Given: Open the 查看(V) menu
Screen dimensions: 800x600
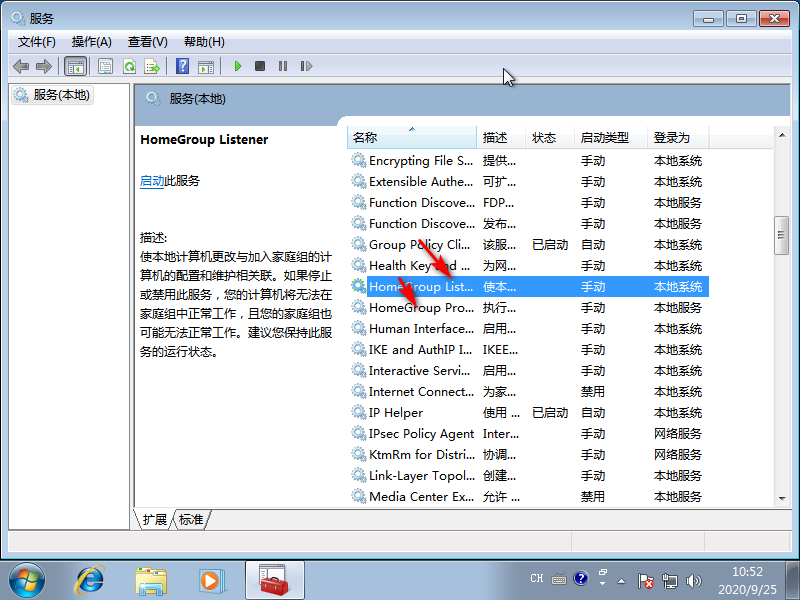Looking at the screenshot, I should pos(147,41).
